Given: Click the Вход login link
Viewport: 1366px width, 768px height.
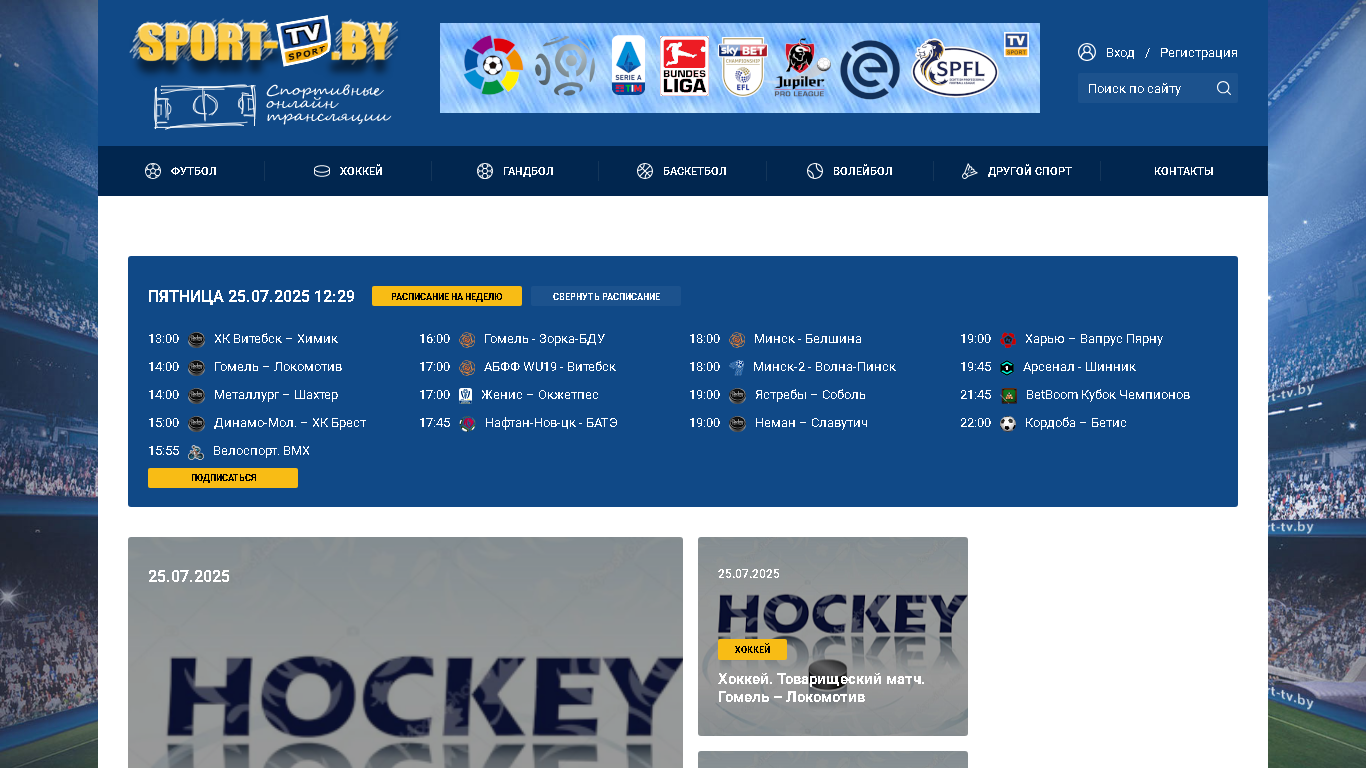Looking at the screenshot, I should [x=1120, y=52].
